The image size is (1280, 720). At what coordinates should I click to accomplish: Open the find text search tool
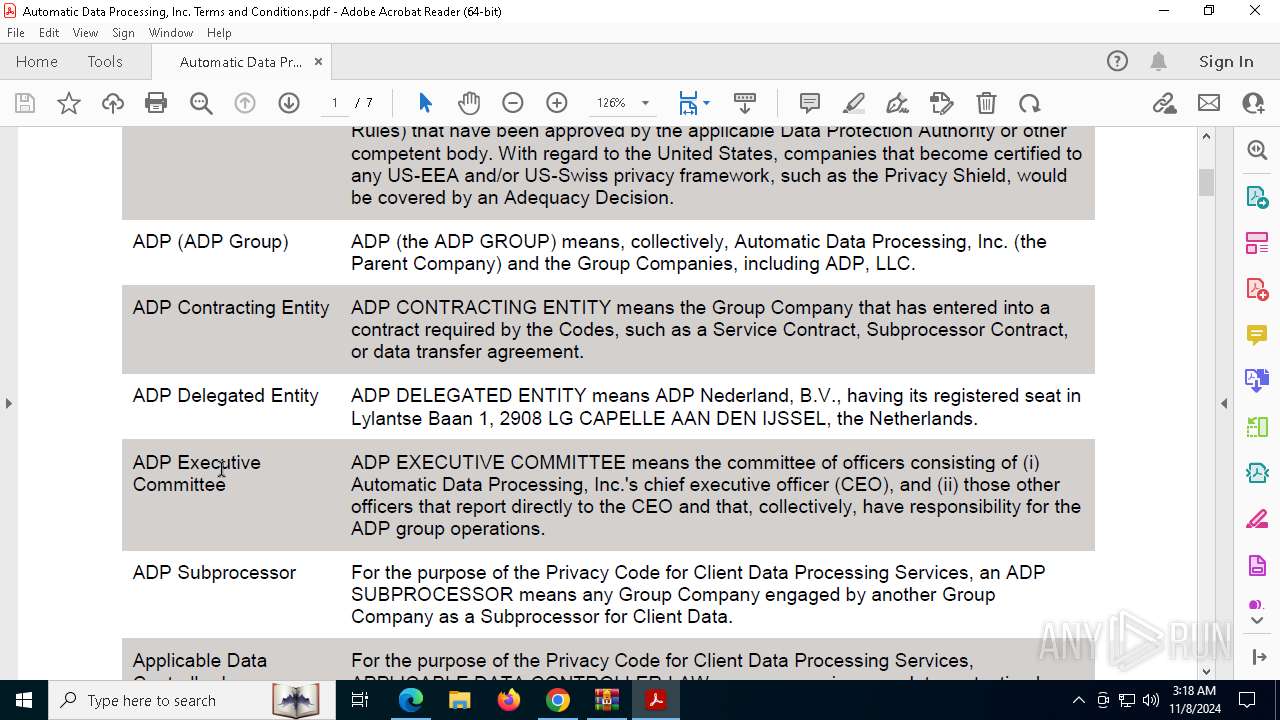point(201,103)
